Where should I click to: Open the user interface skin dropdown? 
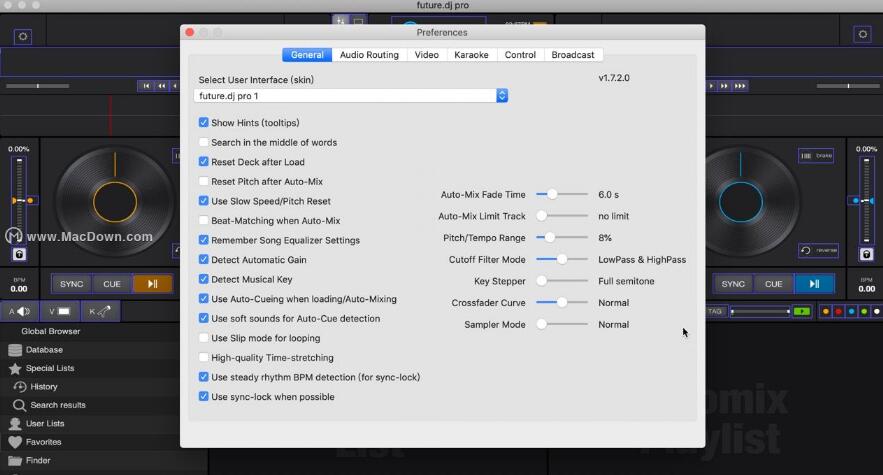(x=351, y=96)
